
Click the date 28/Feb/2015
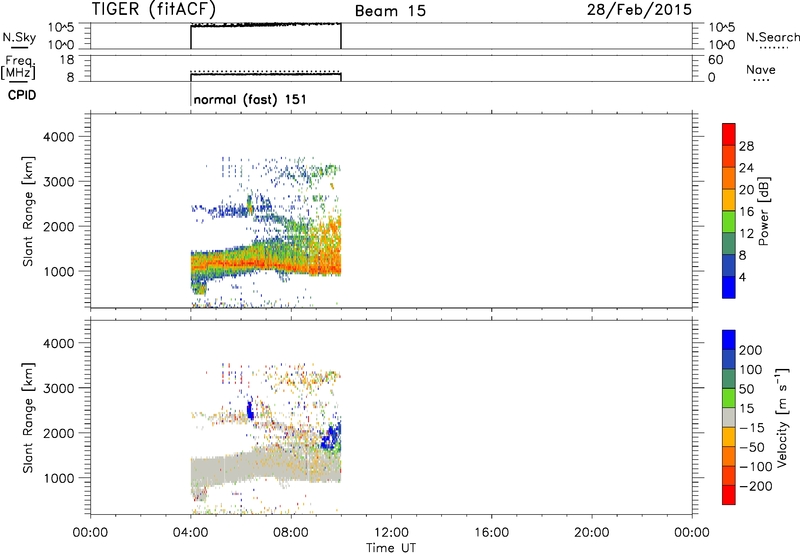point(639,10)
